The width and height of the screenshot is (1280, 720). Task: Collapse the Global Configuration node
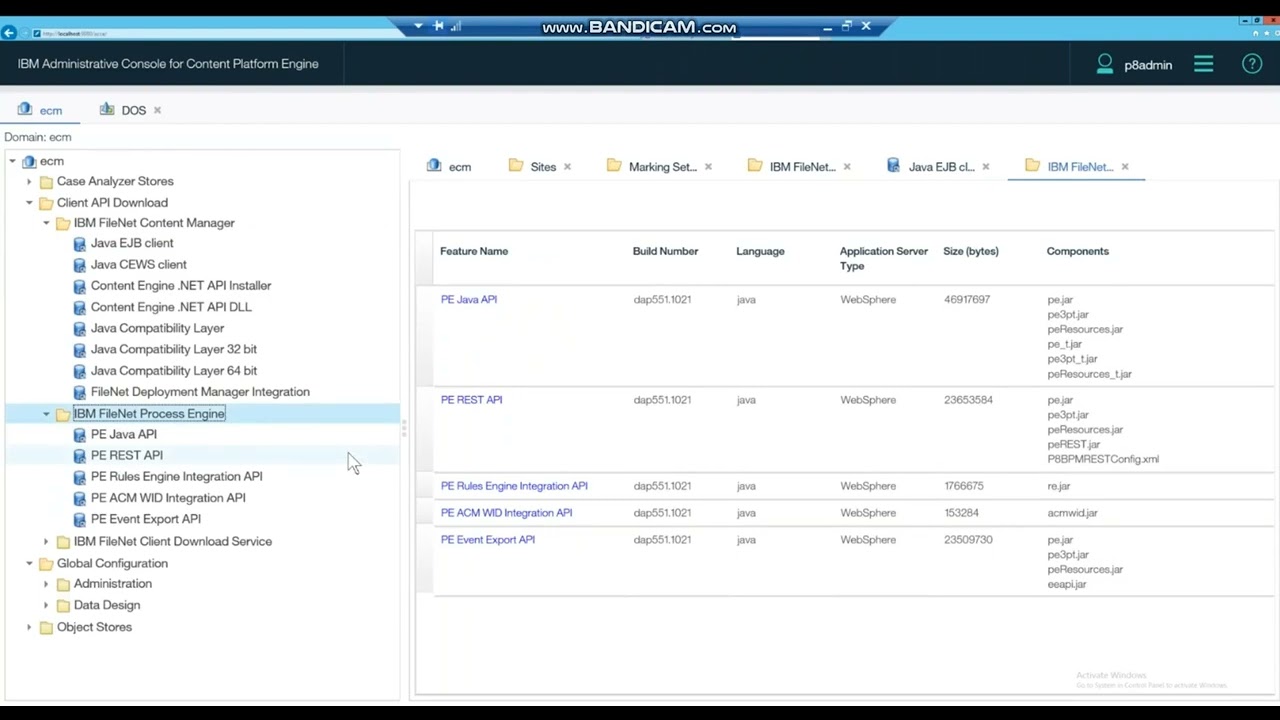coord(29,564)
